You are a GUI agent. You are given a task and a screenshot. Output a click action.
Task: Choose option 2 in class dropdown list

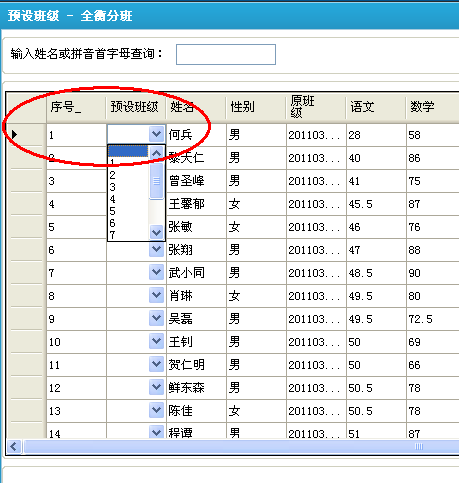tap(128, 175)
